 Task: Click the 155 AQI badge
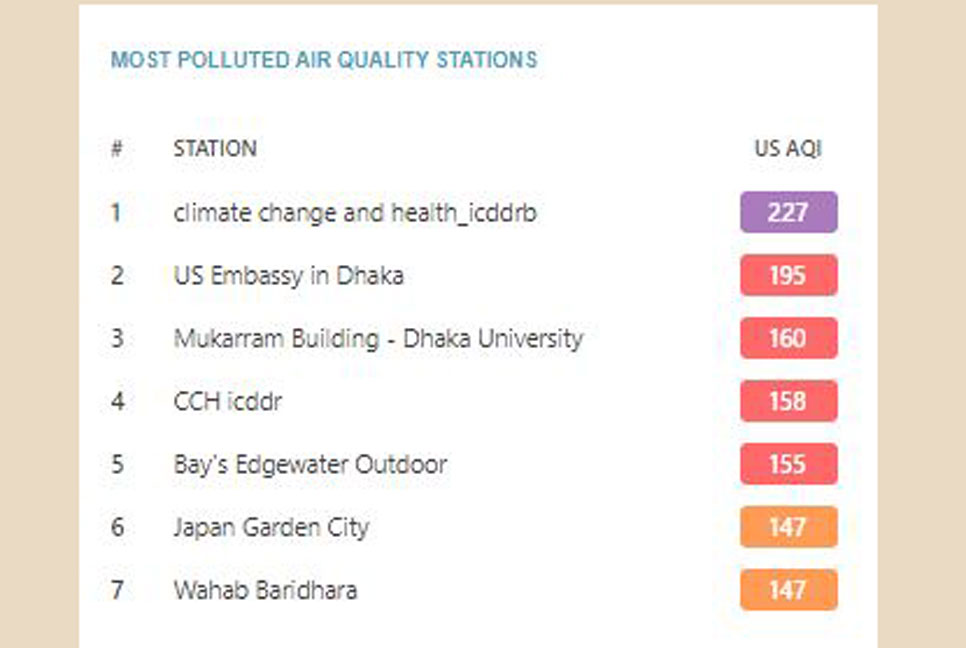(789, 464)
